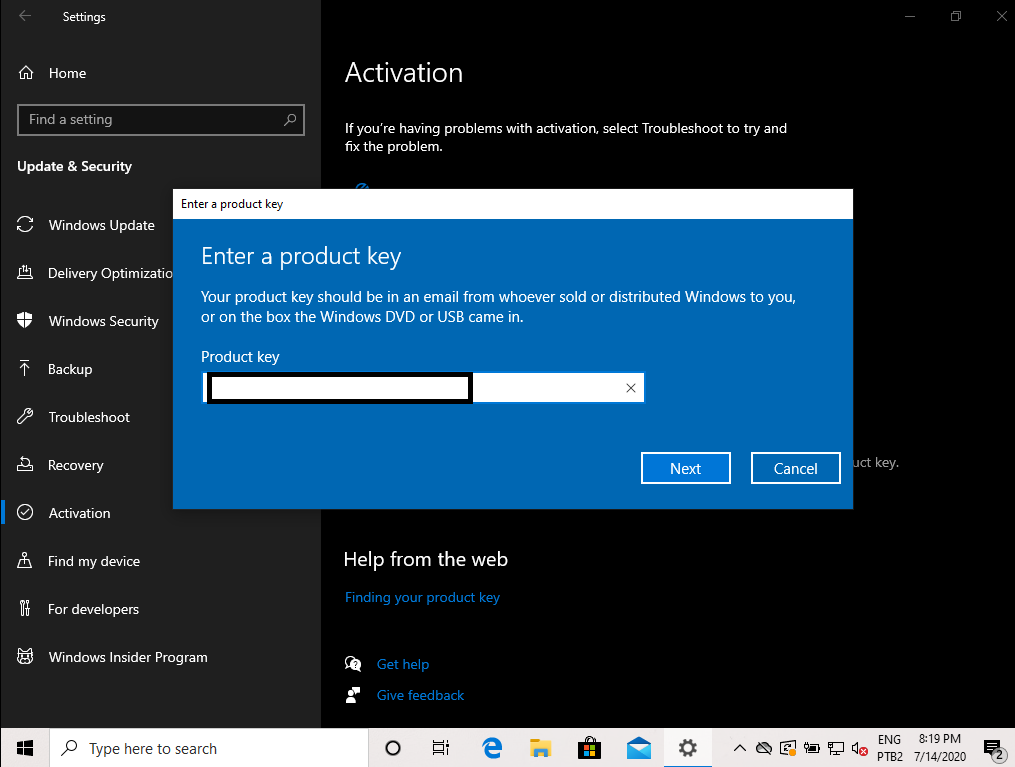Image resolution: width=1015 pixels, height=767 pixels.
Task: Launch Microsoft Edge from taskbar
Action: pyautogui.click(x=493, y=748)
